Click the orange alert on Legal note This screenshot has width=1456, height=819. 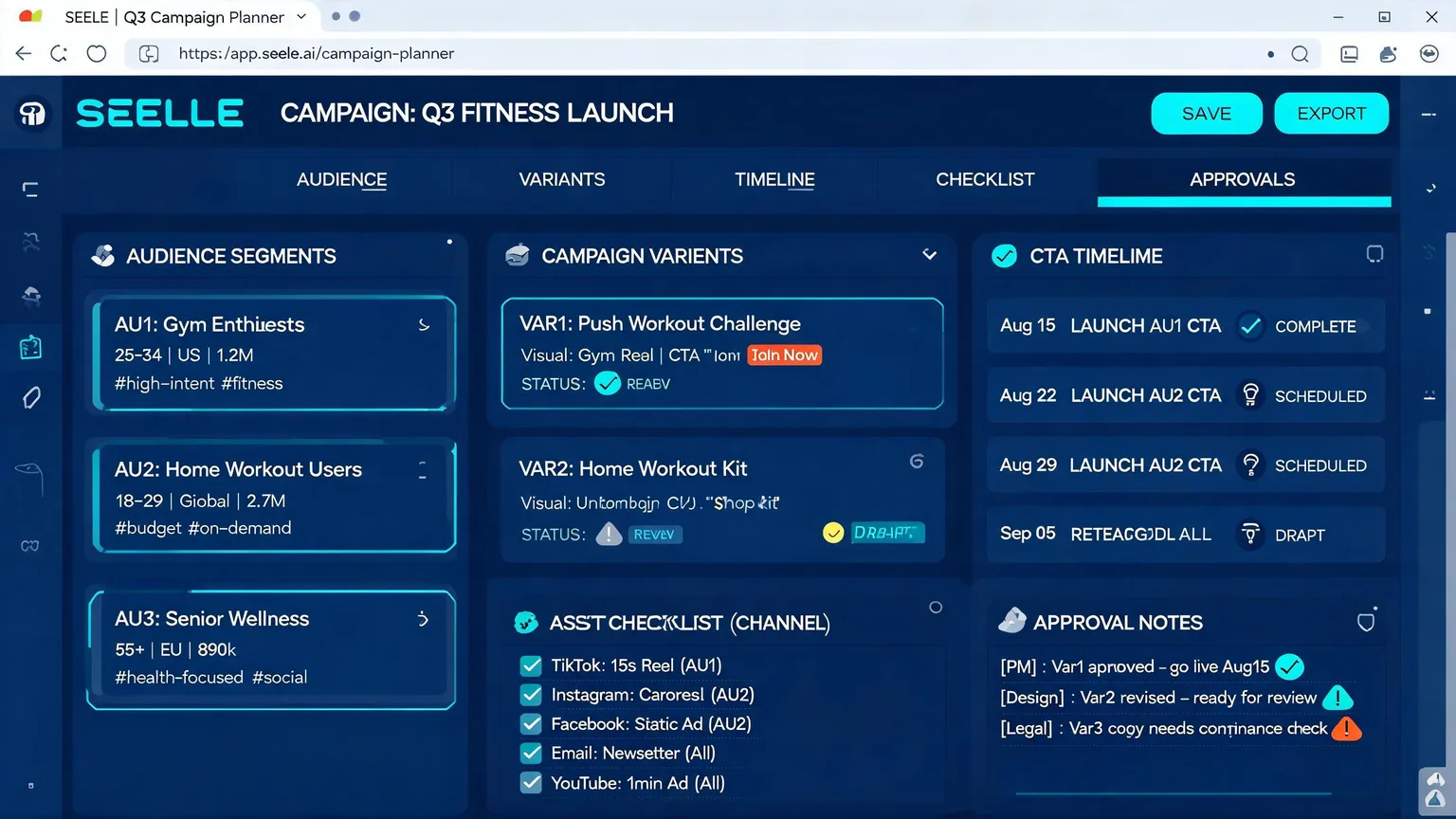[x=1346, y=728]
